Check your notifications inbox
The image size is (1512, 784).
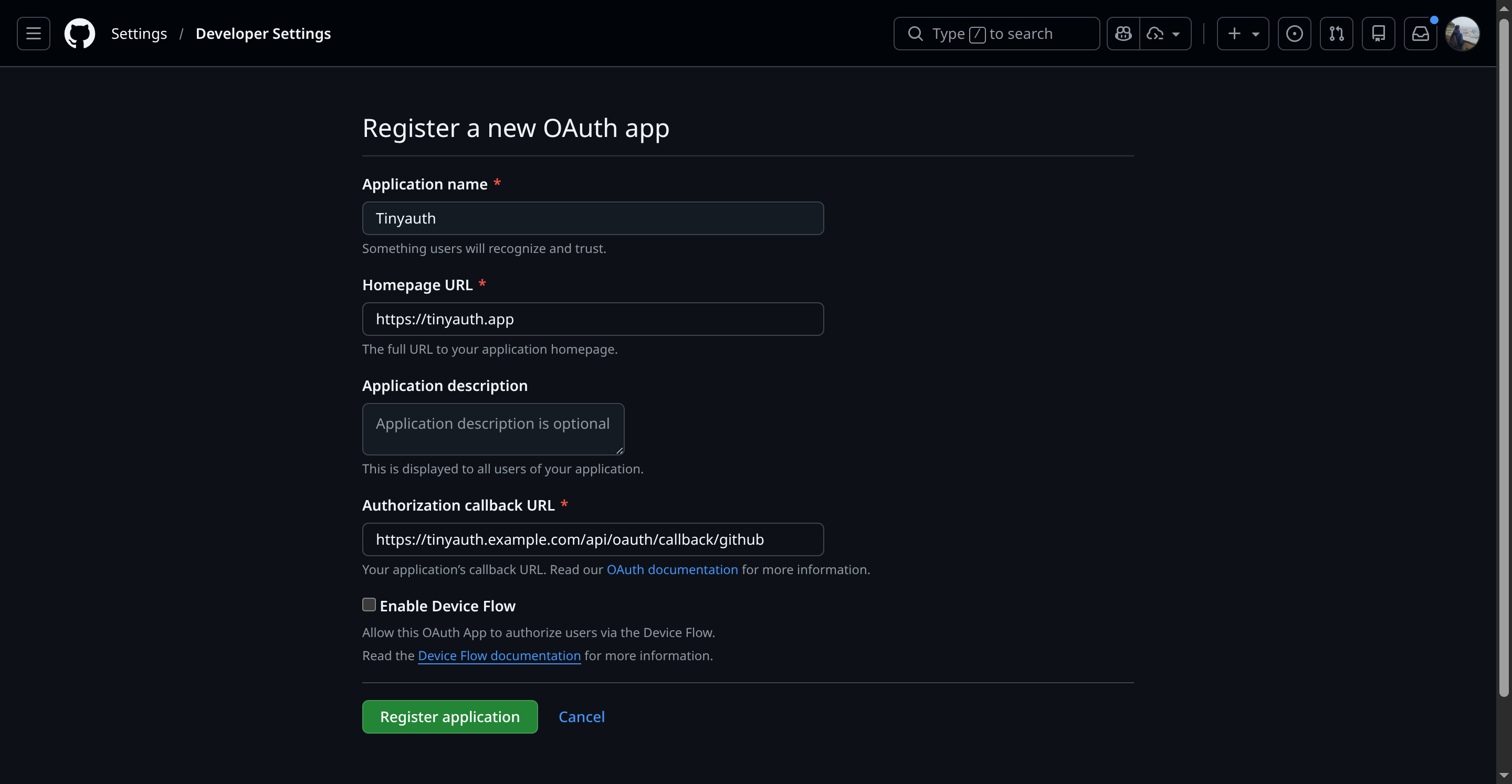[x=1421, y=34]
